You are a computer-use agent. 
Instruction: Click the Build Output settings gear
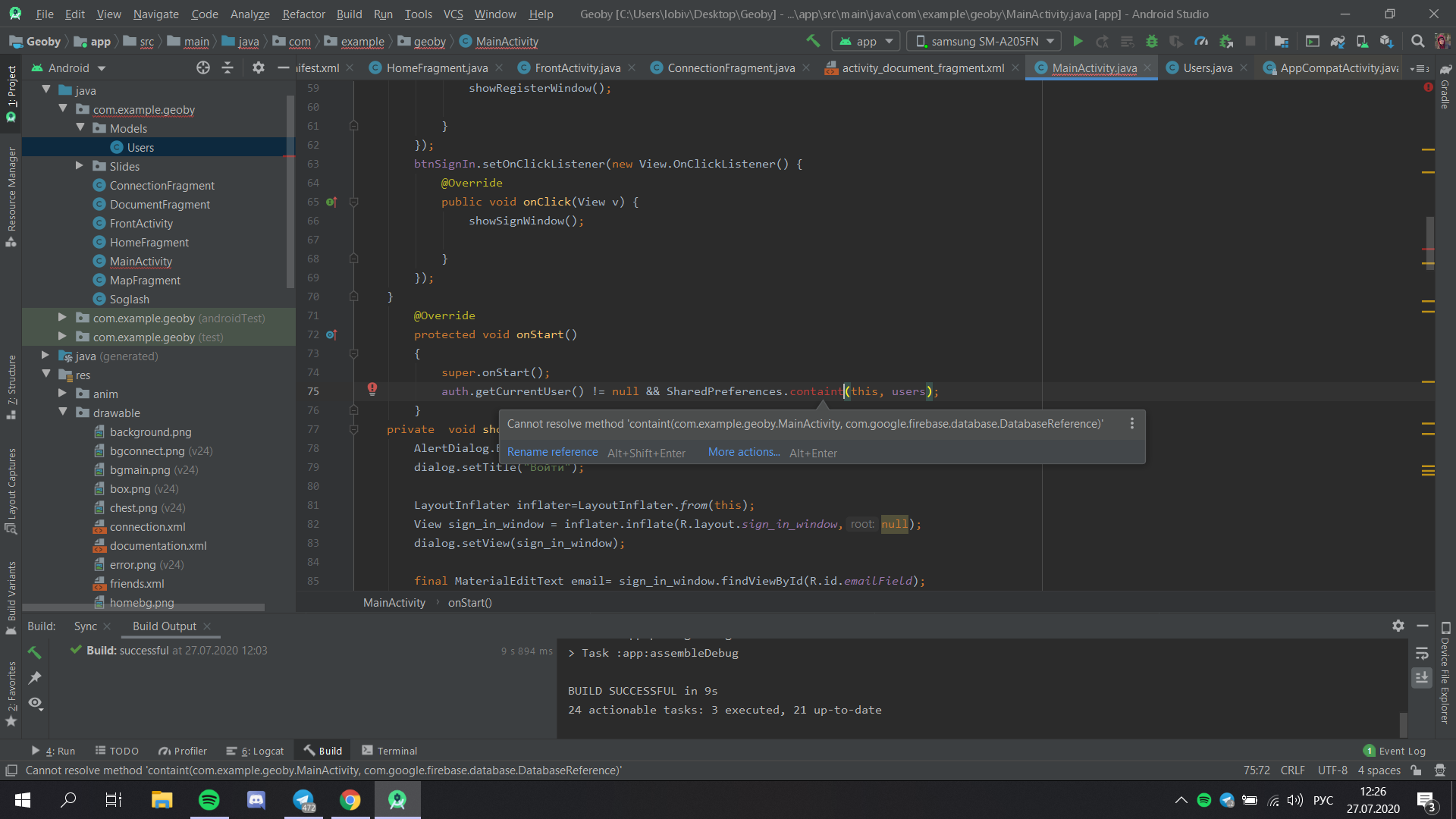coord(1398,626)
